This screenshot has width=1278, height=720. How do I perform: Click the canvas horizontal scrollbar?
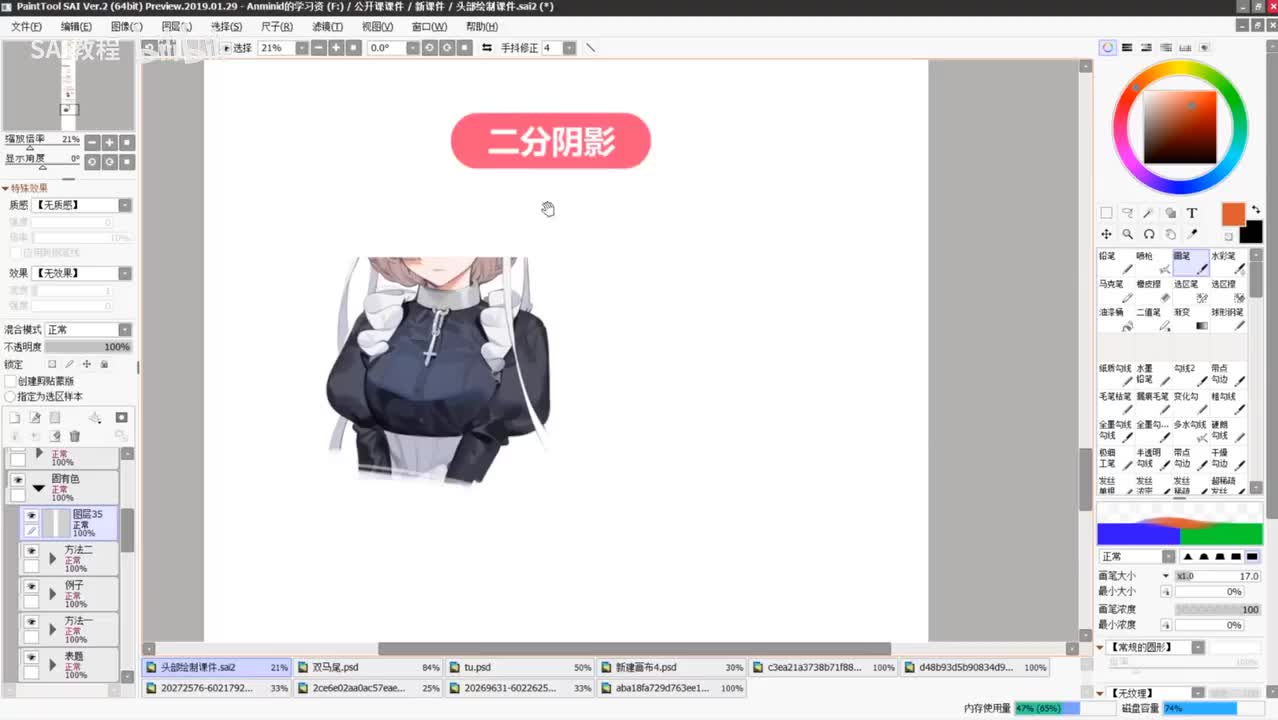pyautogui.click(x=634, y=649)
